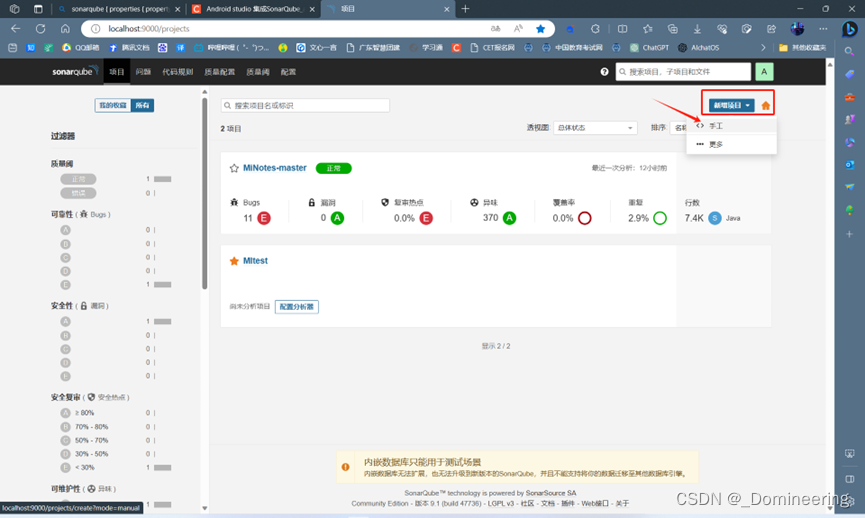Expand the new project dropdown button
The height and width of the screenshot is (518, 865).
[x=731, y=105]
